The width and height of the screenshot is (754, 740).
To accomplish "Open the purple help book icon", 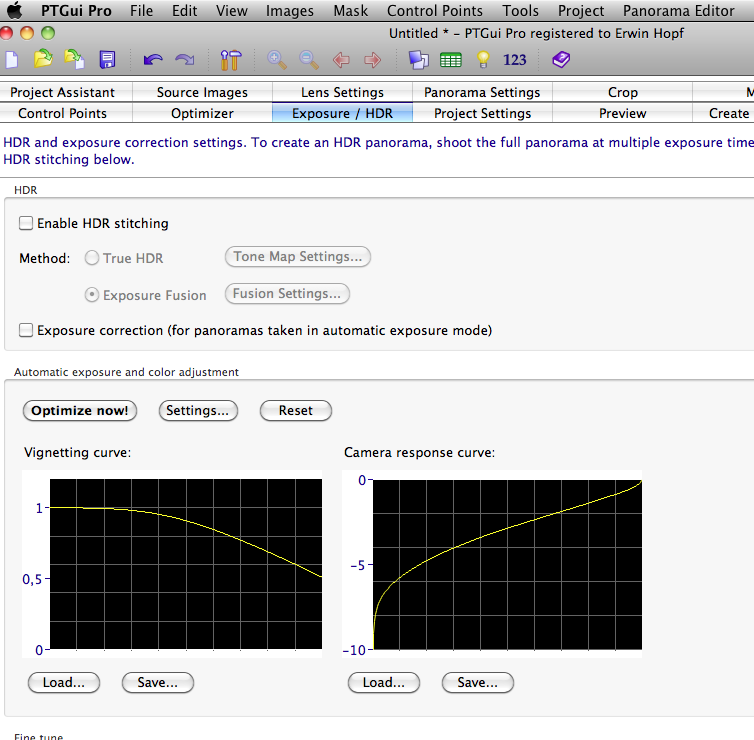I will [x=561, y=60].
